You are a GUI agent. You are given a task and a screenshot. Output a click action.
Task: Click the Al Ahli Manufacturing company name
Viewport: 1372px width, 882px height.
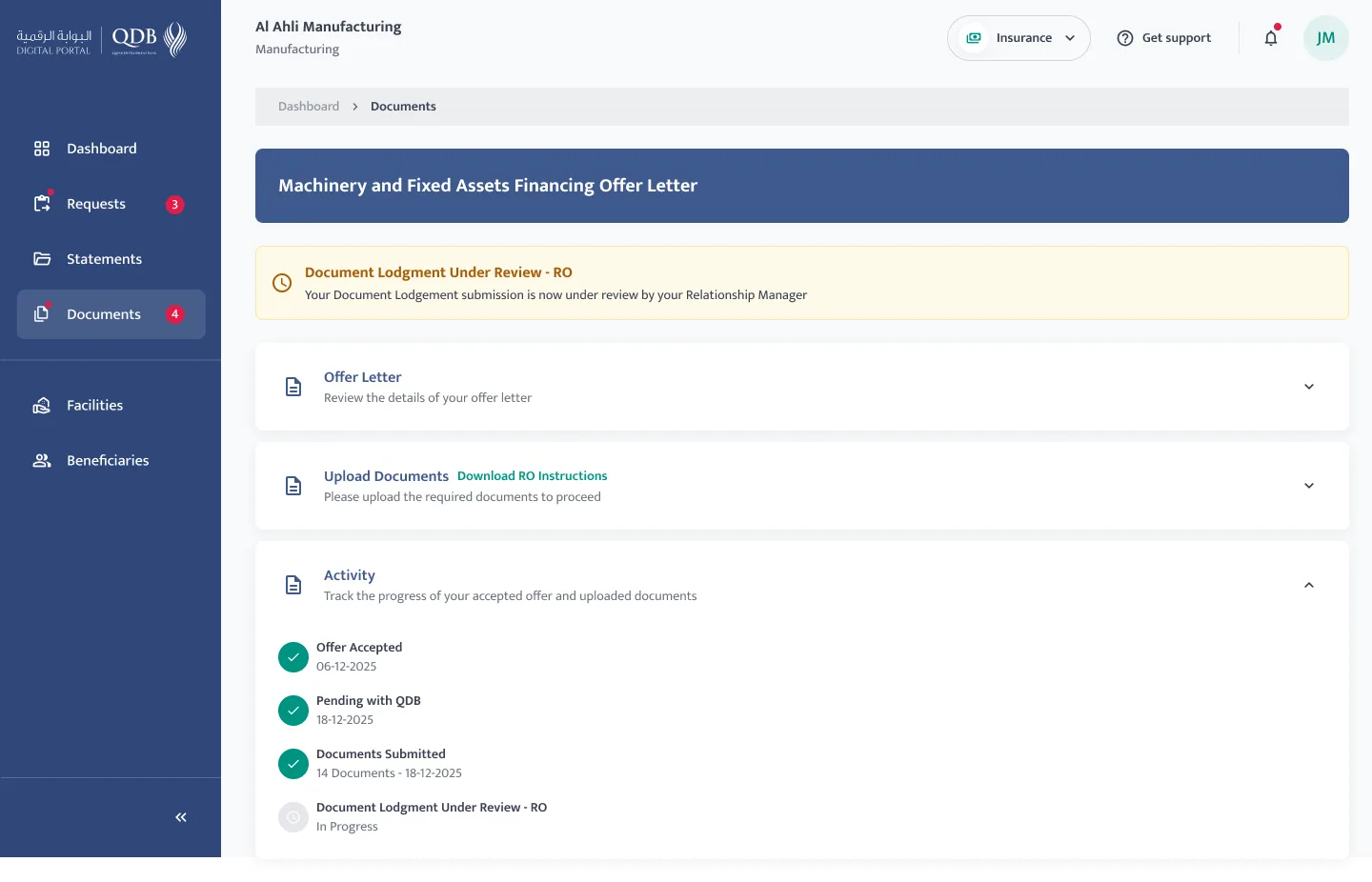tap(329, 27)
